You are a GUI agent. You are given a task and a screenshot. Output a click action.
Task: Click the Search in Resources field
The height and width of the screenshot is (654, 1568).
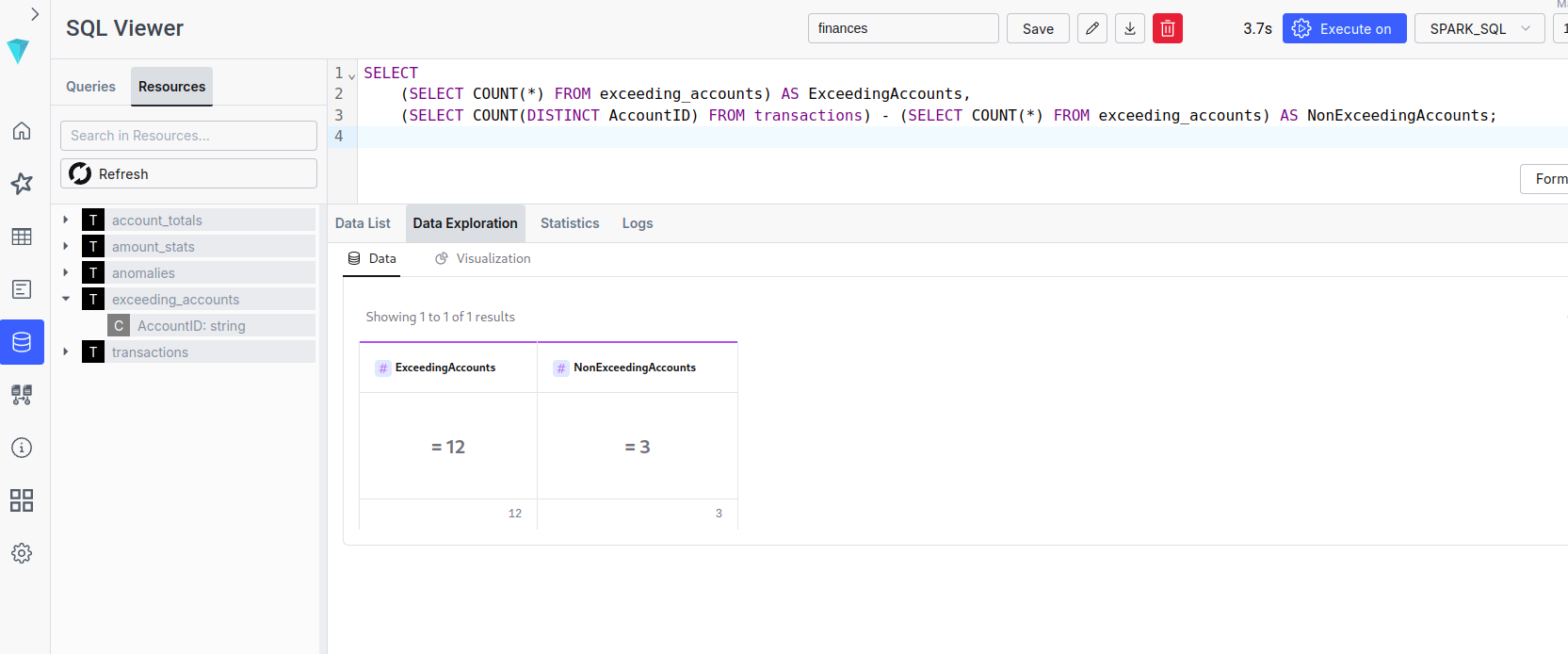pyautogui.click(x=188, y=136)
